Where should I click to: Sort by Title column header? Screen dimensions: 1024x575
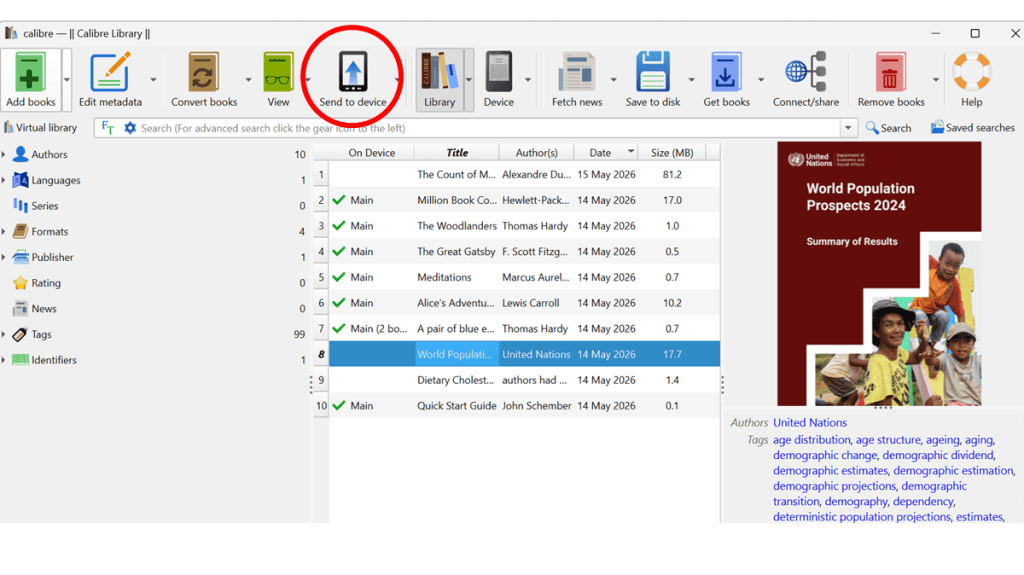click(x=457, y=152)
